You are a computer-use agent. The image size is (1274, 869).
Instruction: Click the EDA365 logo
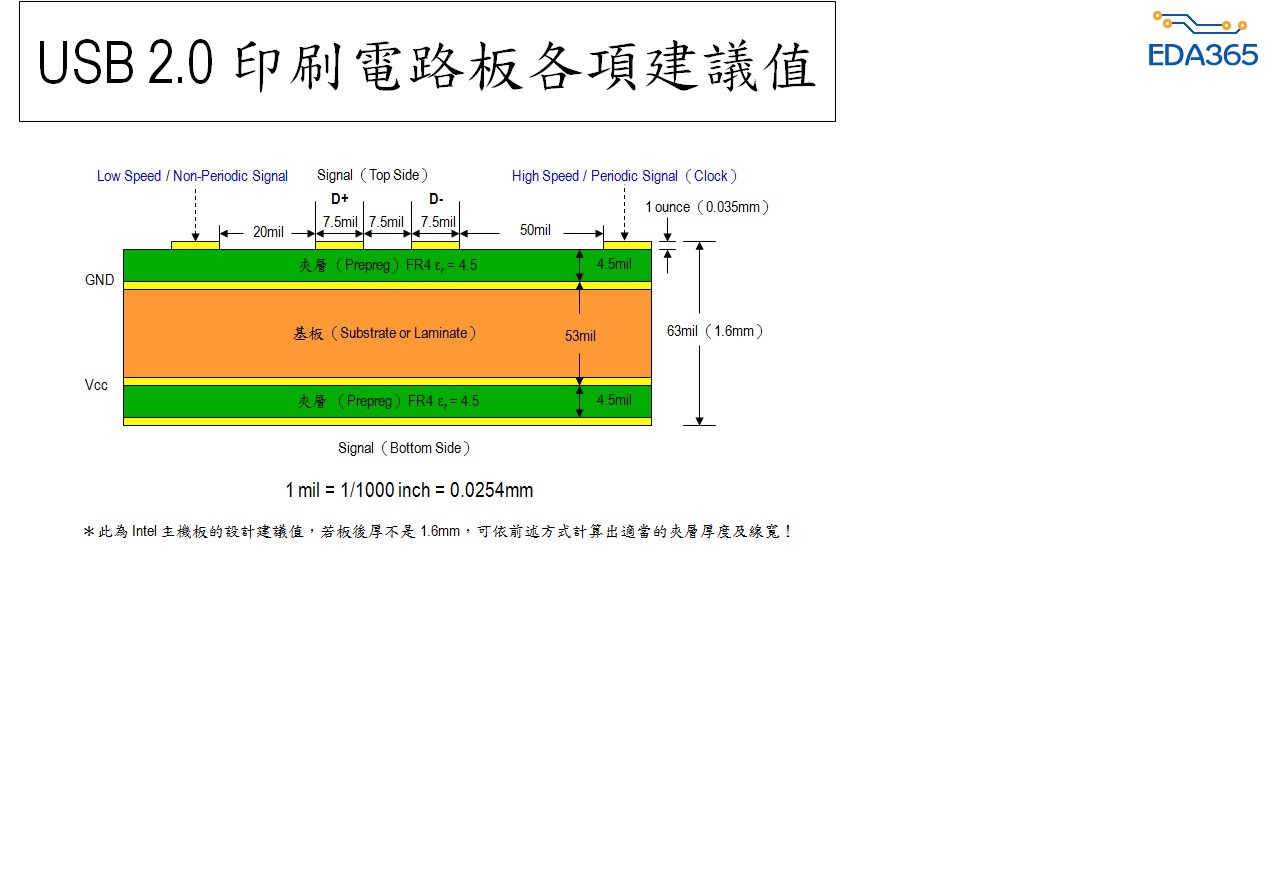[1203, 39]
